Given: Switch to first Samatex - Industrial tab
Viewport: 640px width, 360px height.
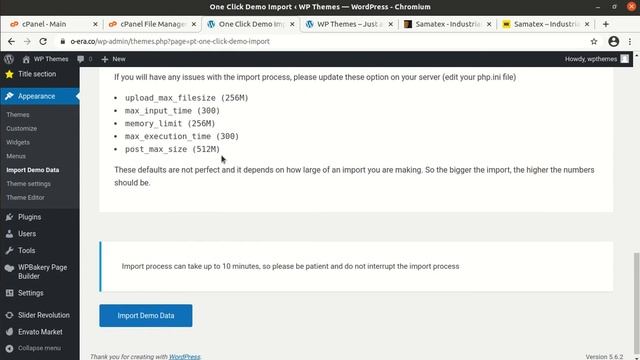Looking at the screenshot, I should pyautogui.click(x=448, y=24).
